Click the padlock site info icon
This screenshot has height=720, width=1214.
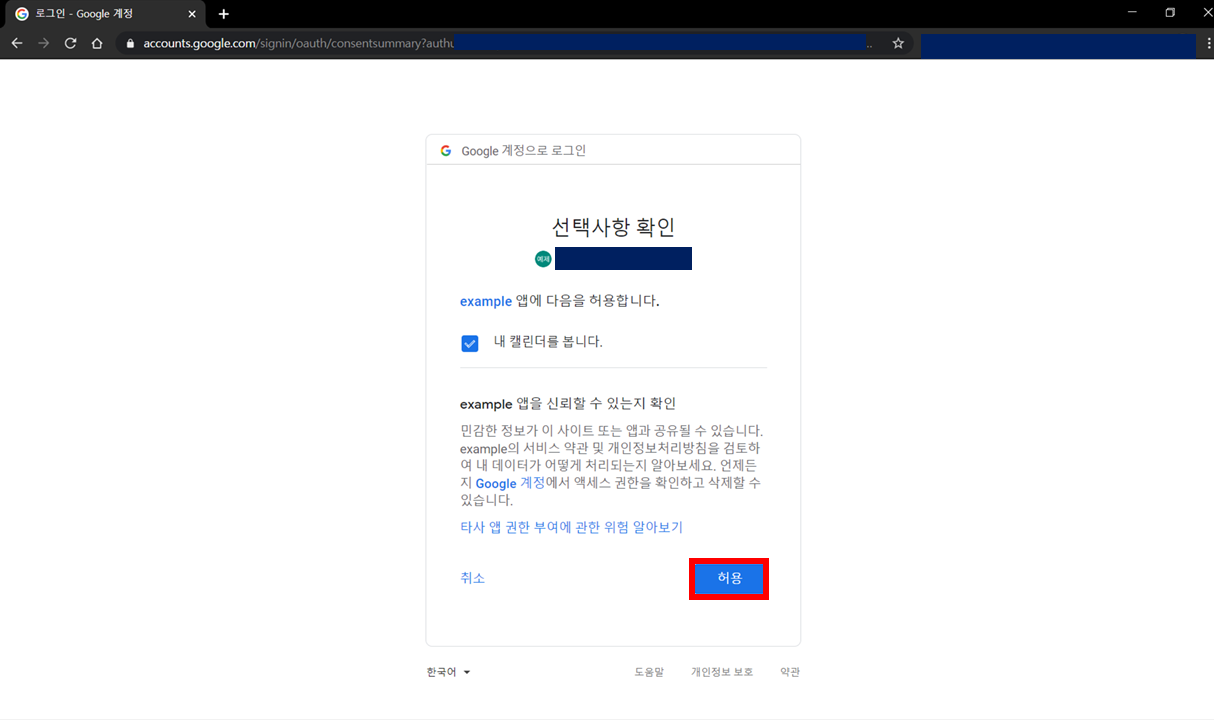[x=129, y=44]
